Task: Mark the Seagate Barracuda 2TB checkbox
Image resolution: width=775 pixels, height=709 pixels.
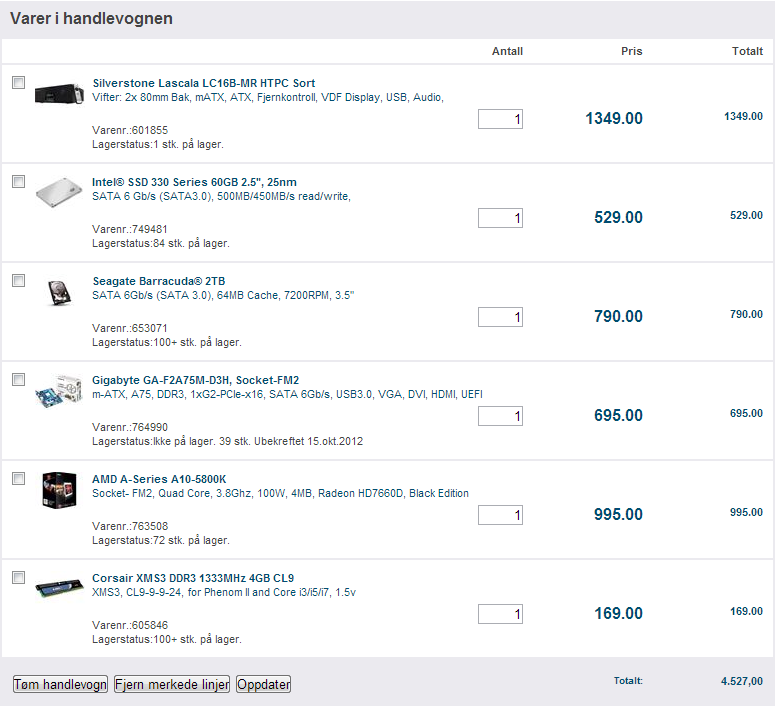Action: (18, 280)
